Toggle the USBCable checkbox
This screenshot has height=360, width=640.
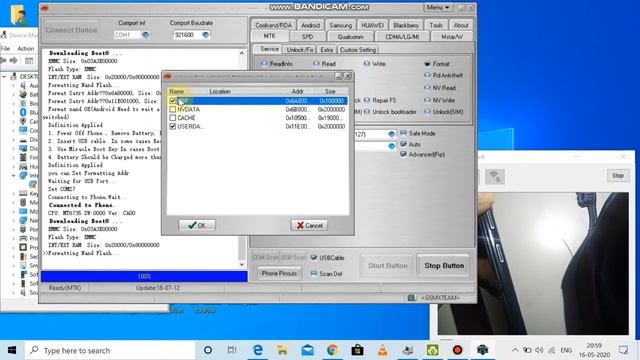click(x=313, y=258)
